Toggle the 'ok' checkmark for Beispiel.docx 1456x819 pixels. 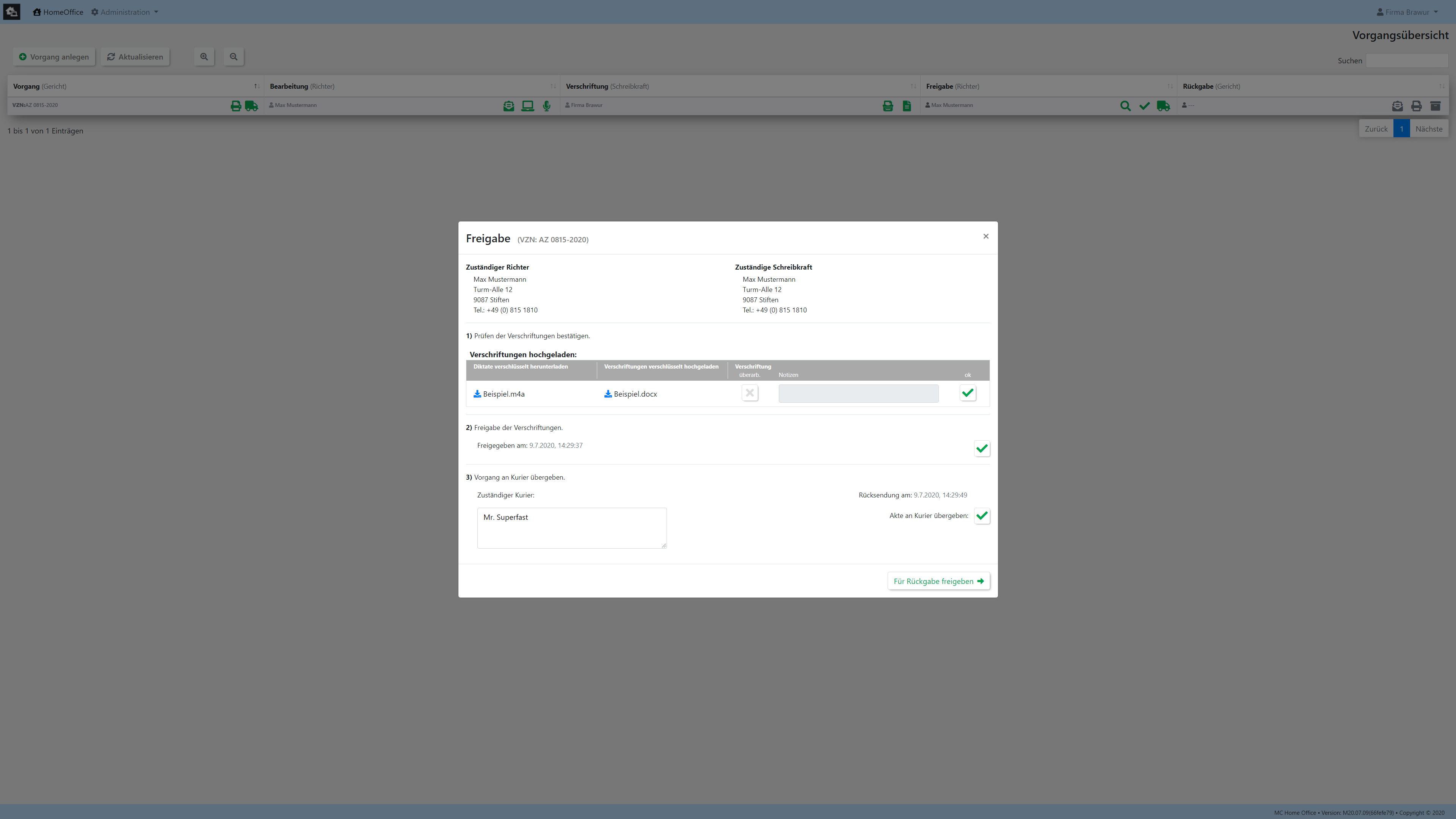968,393
